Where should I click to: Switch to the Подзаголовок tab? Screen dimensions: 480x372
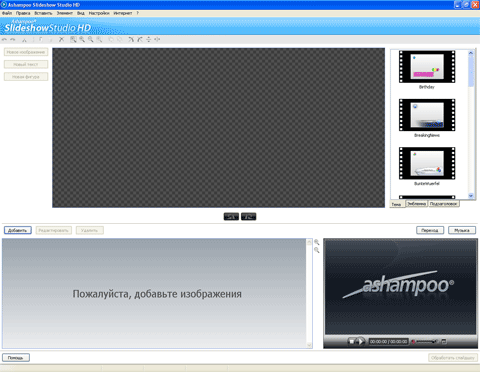click(x=443, y=204)
